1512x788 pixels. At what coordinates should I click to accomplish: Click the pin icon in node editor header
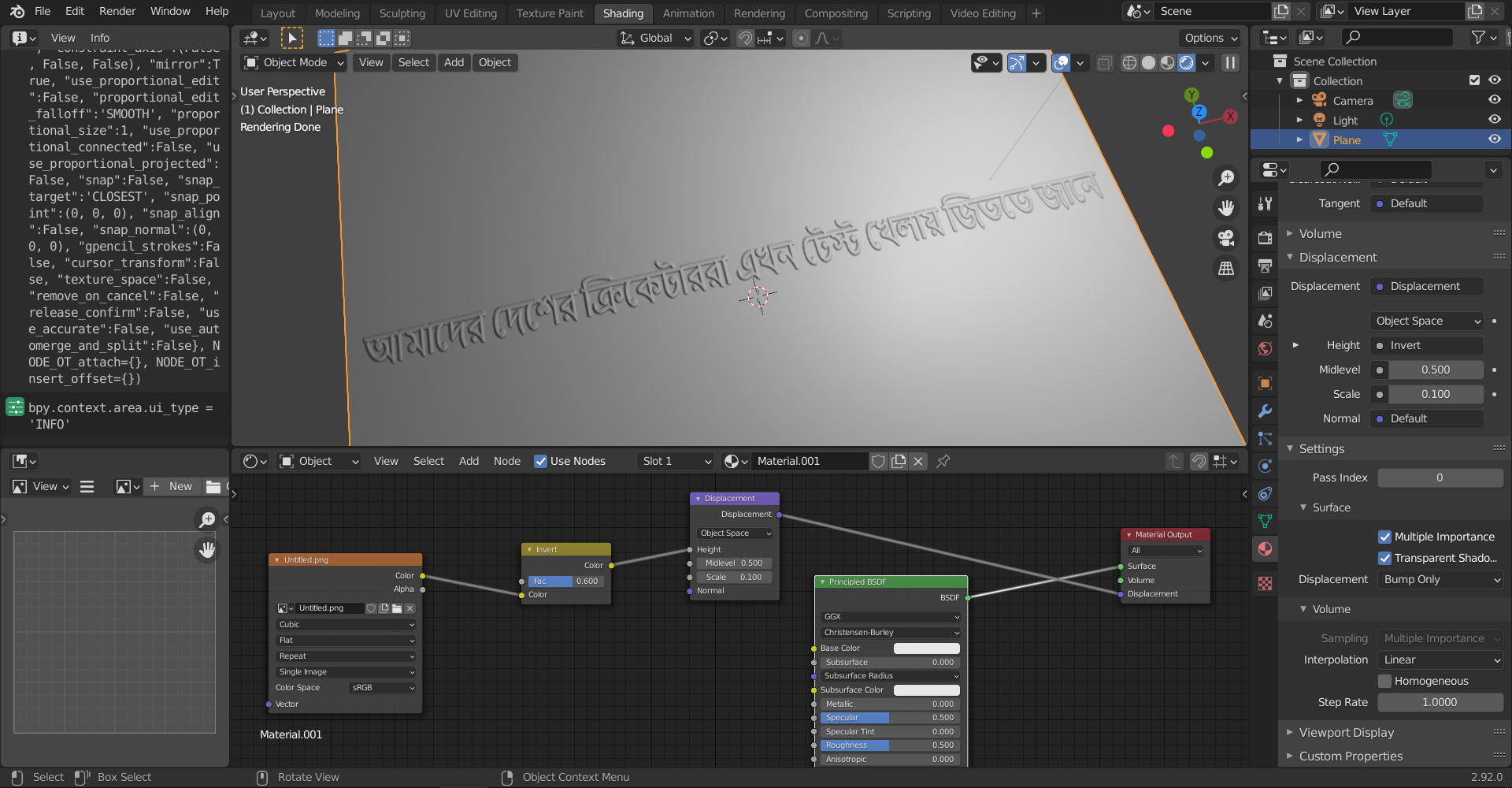tap(943, 461)
